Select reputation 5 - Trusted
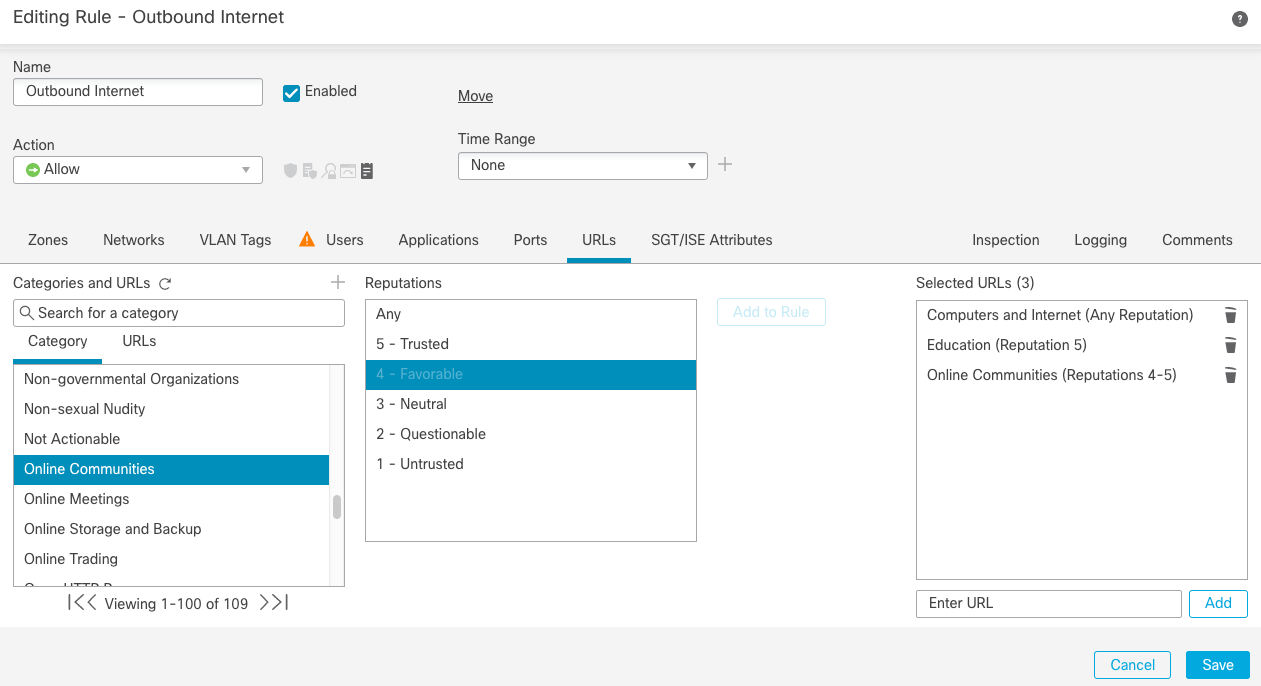Image resolution: width=1261 pixels, height=686 pixels. pos(531,344)
